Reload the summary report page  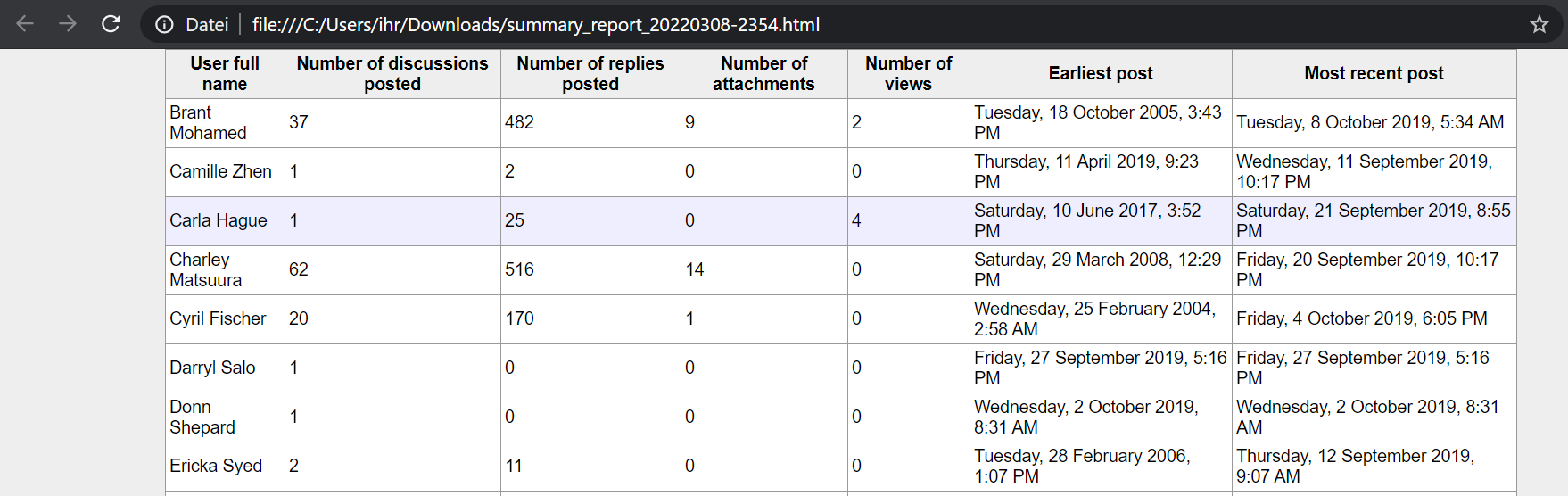[x=111, y=24]
